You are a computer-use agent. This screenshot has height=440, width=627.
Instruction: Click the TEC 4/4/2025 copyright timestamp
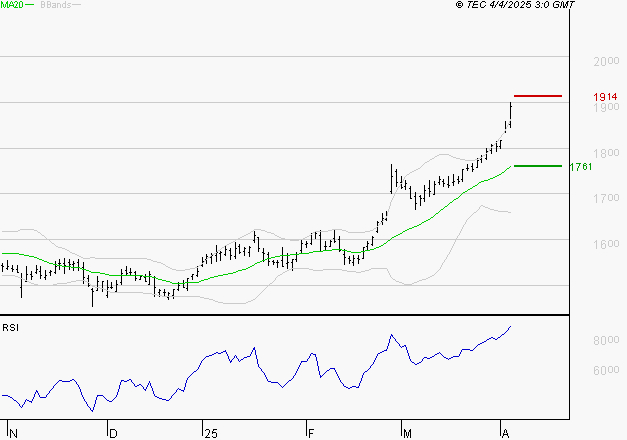point(515,5)
